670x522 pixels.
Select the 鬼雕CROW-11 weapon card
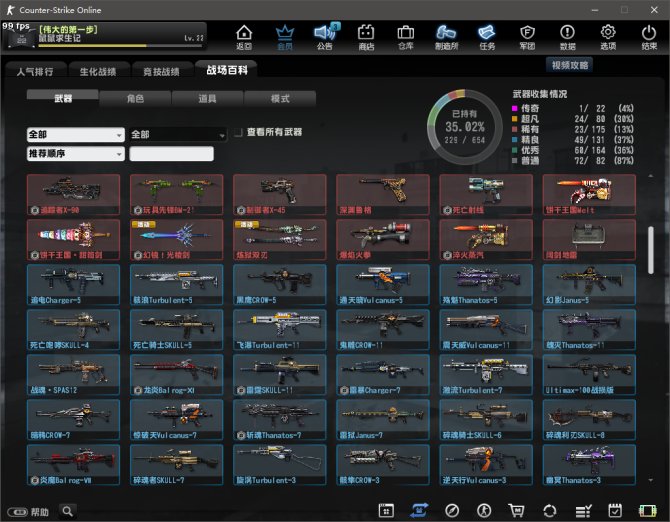(383, 330)
